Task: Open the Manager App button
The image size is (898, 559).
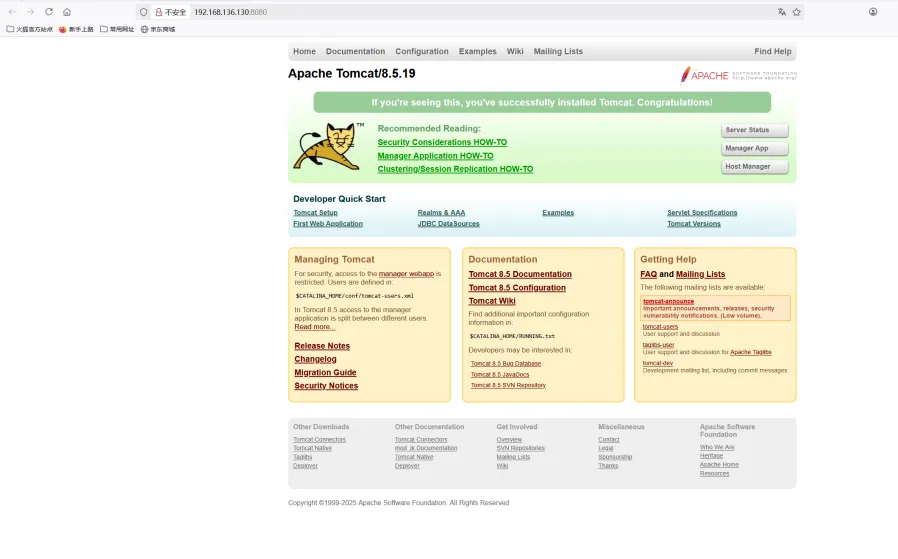Action: tap(754, 148)
